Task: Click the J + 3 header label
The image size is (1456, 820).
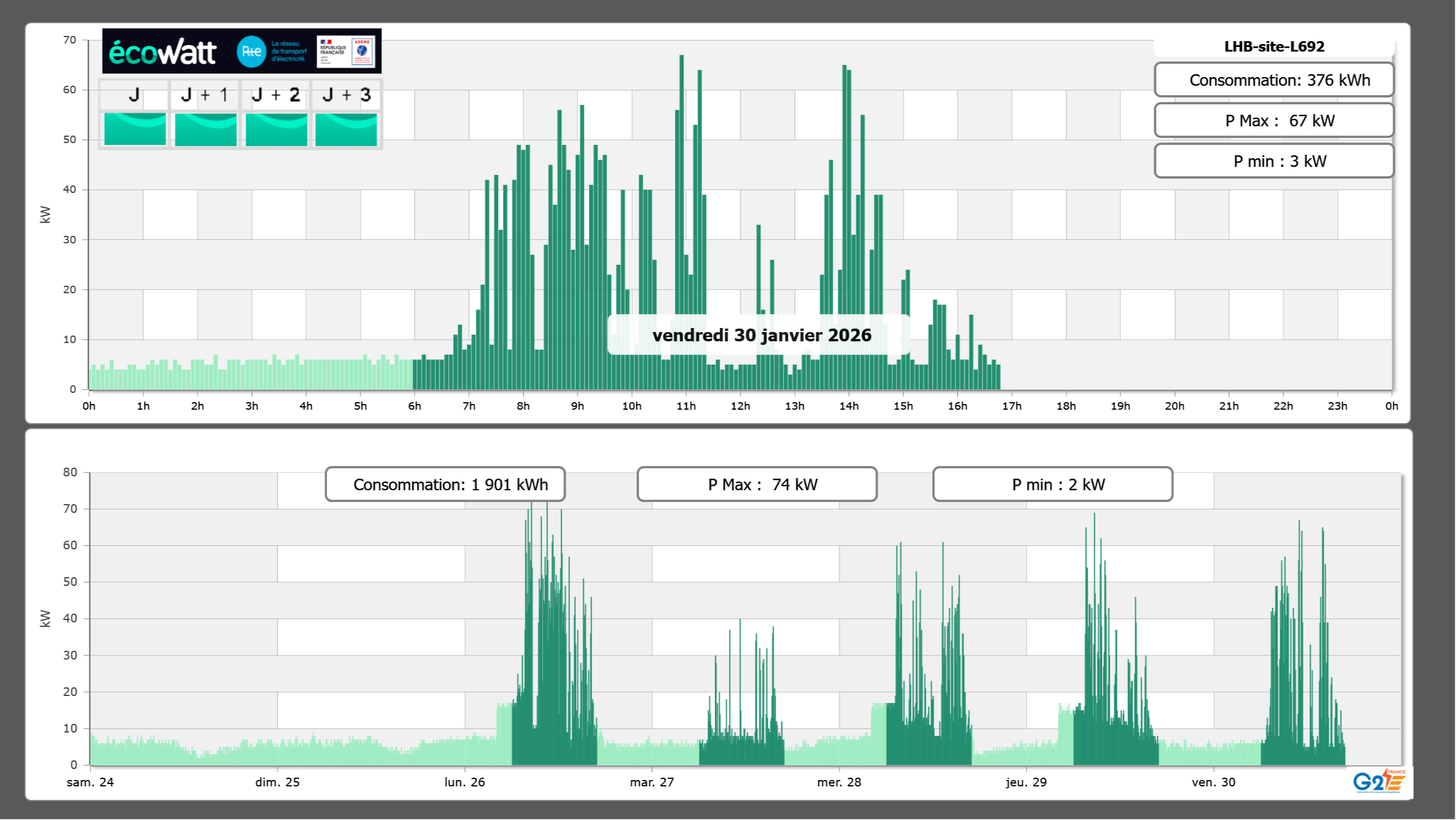Action: 346,95
